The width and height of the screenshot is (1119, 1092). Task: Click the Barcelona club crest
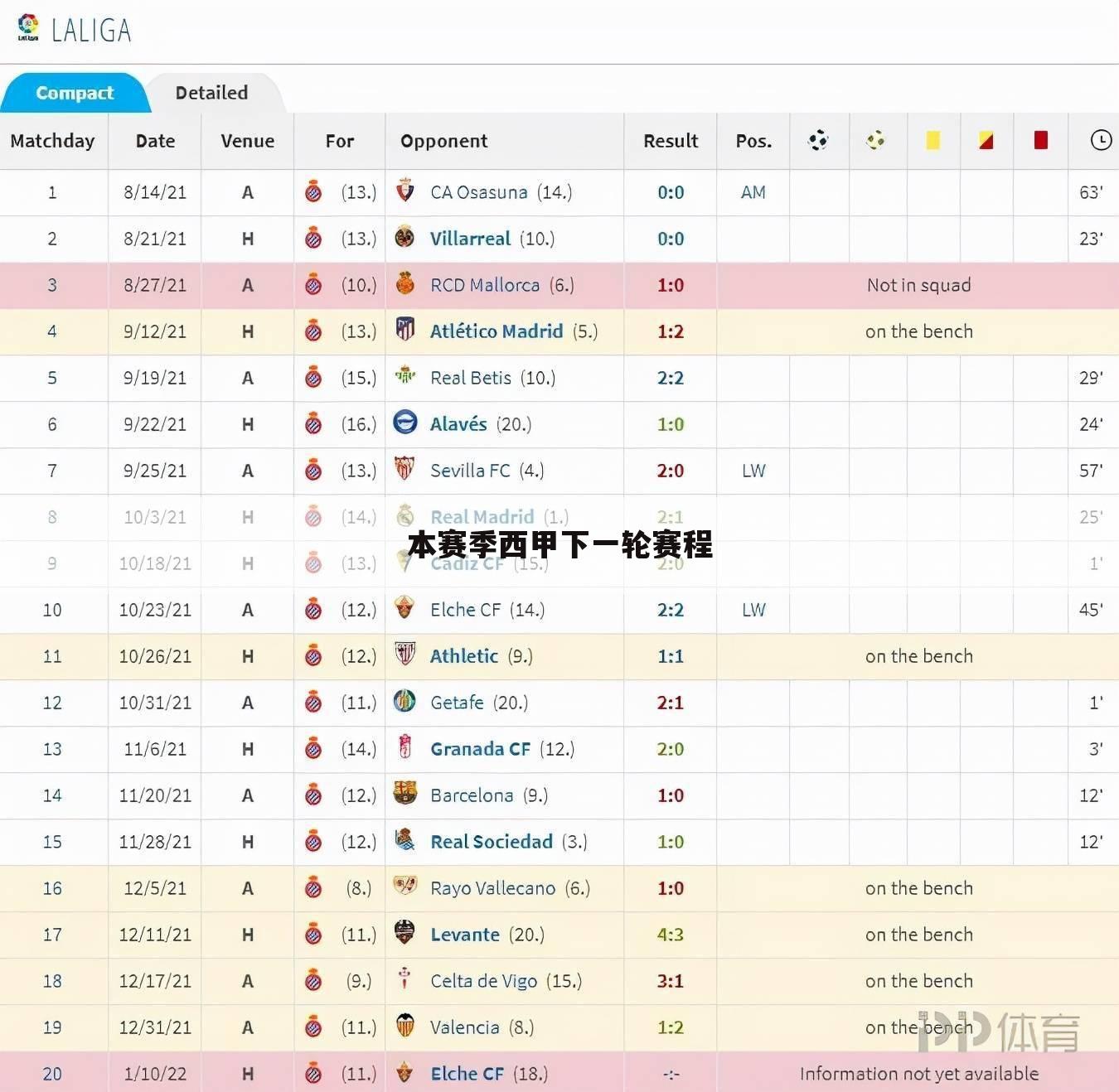404,795
